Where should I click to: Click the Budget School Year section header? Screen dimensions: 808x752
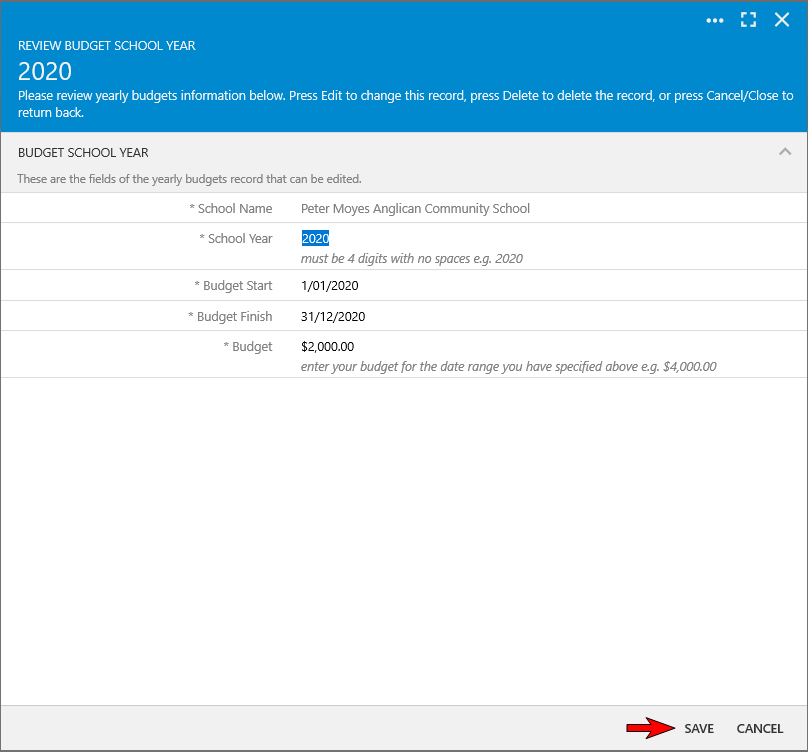[84, 153]
